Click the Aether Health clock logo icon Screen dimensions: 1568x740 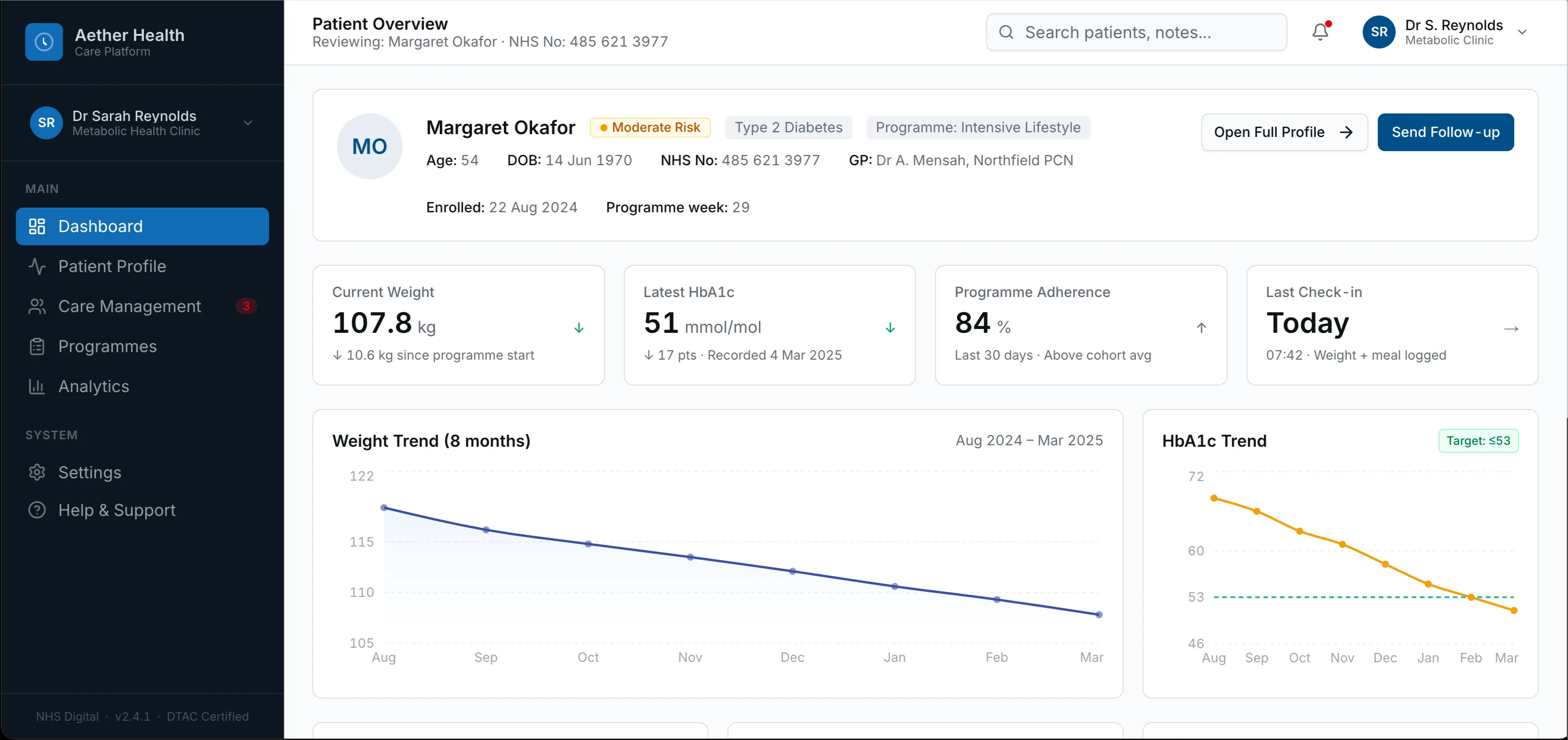coord(44,42)
